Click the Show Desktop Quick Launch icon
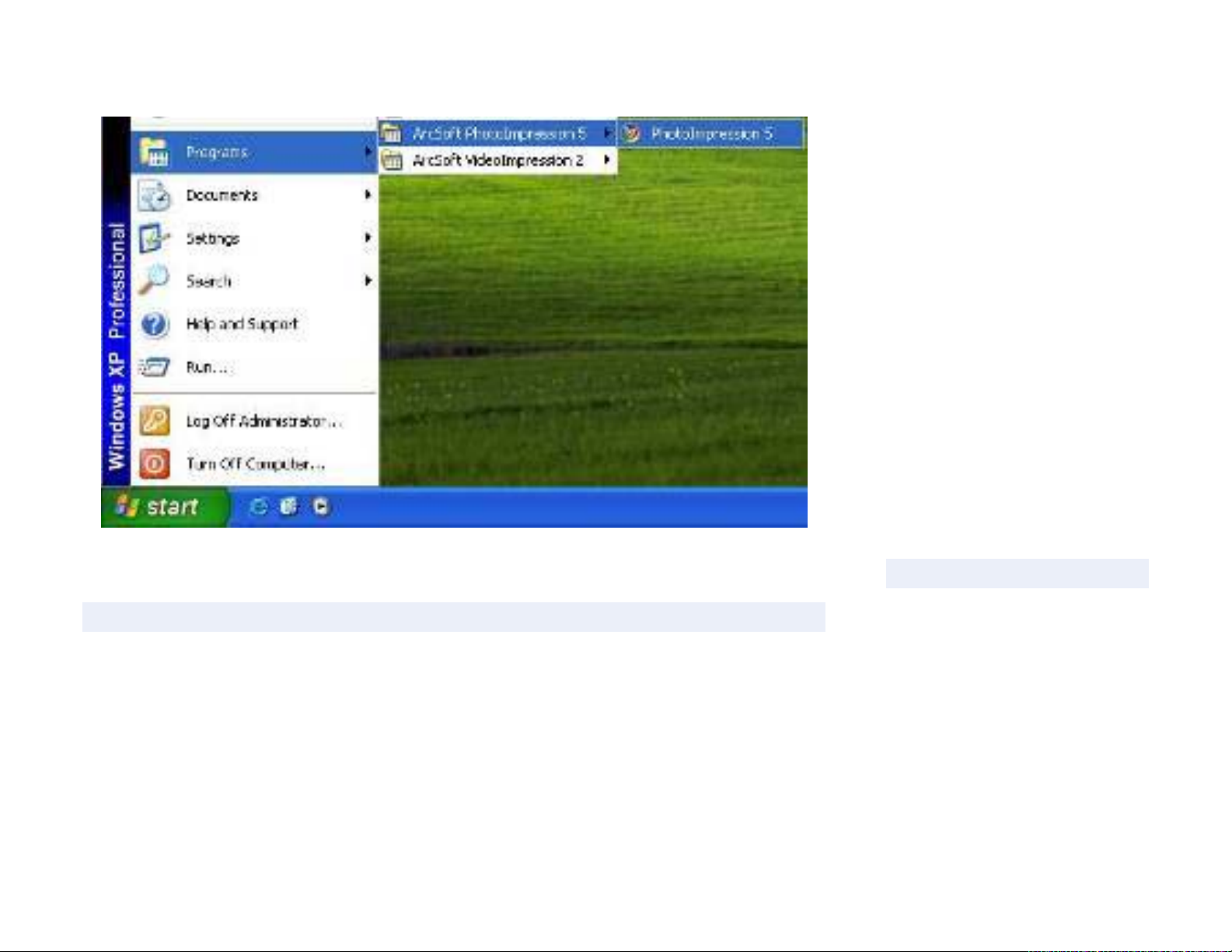Image resolution: width=1232 pixels, height=952 pixels. pos(288,507)
